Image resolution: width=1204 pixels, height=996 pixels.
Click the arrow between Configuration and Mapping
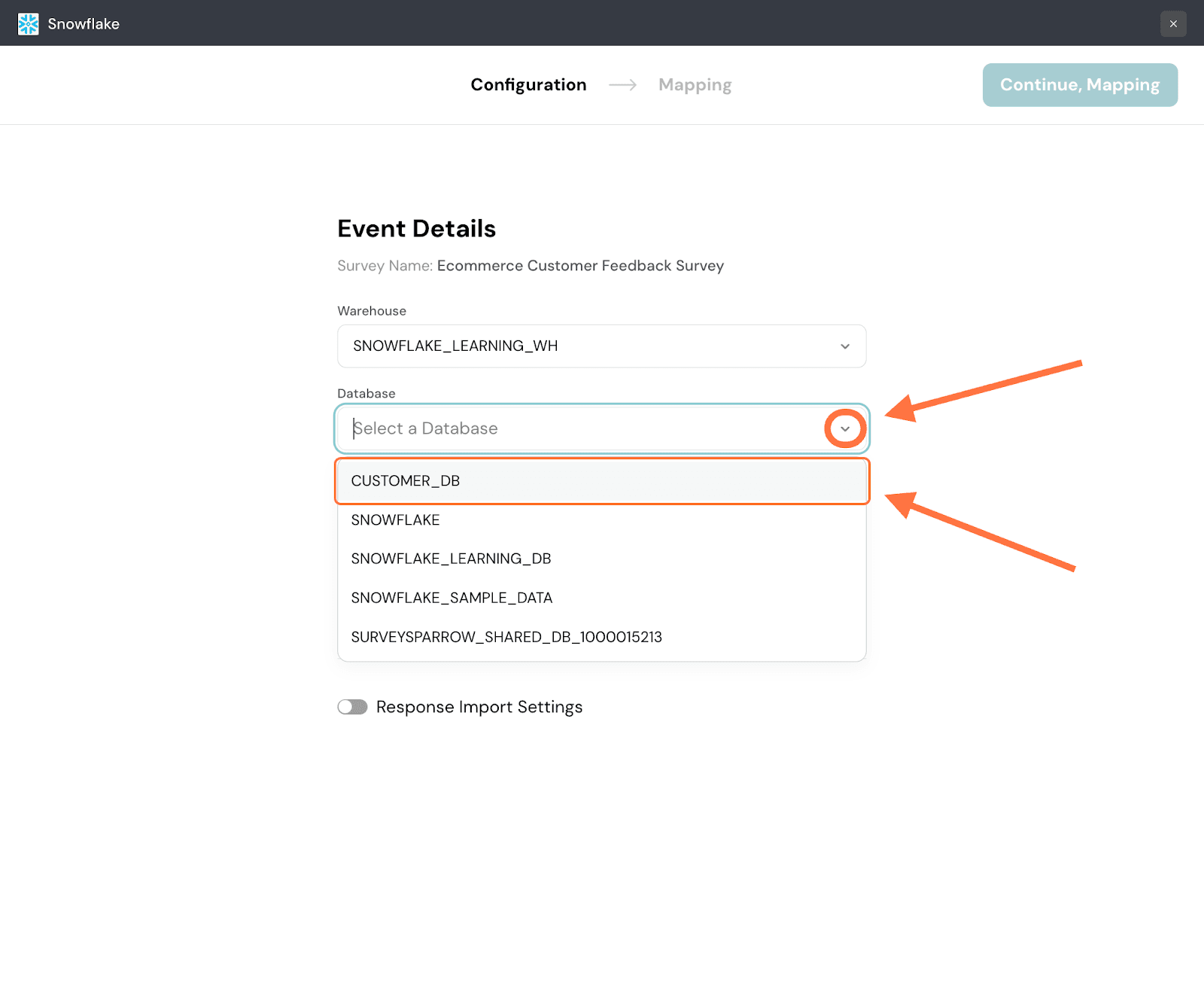(622, 85)
